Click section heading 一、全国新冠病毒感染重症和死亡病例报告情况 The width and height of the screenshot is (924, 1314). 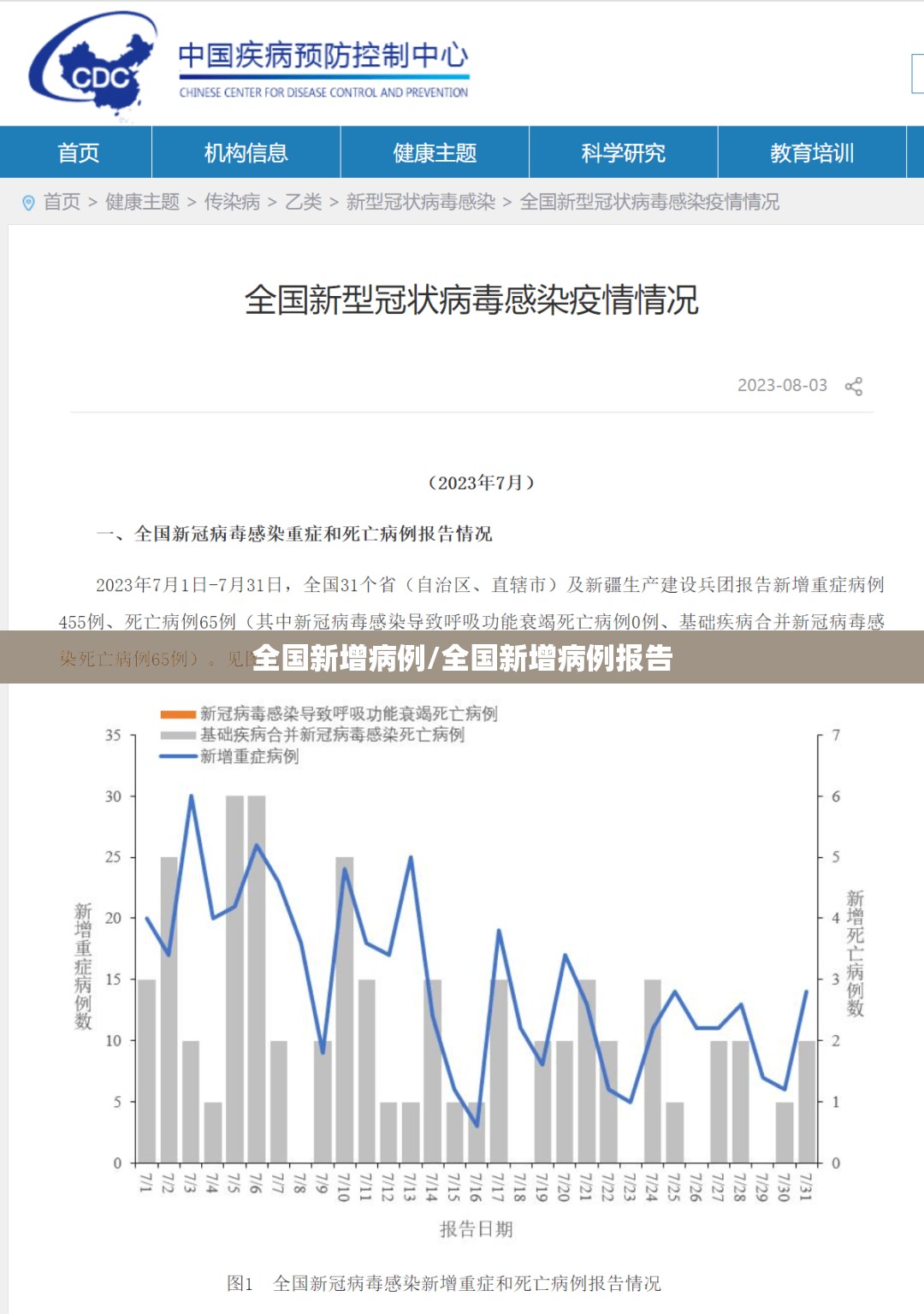(x=293, y=534)
